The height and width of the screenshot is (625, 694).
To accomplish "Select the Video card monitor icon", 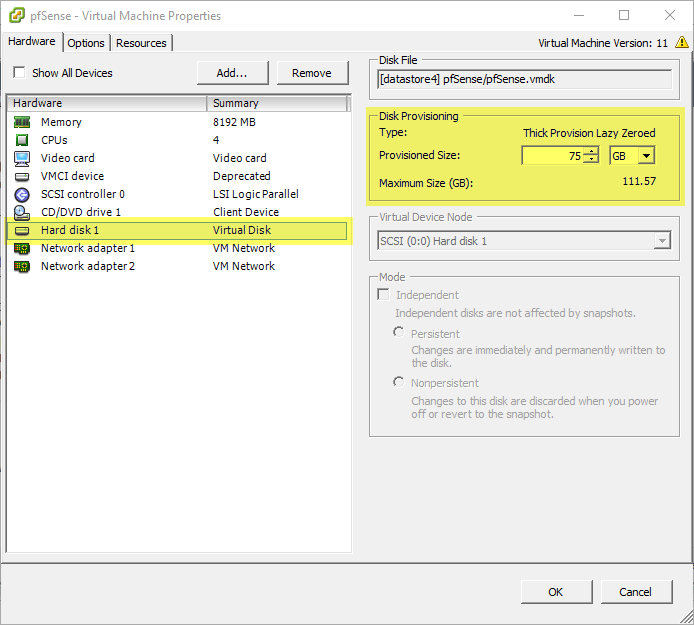I will pyautogui.click(x=22, y=158).
